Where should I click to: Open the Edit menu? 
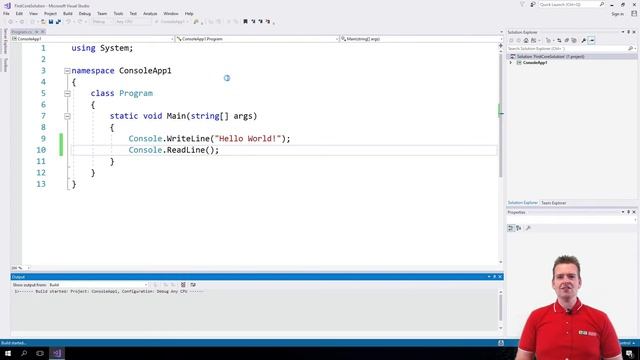pos(19,13)
